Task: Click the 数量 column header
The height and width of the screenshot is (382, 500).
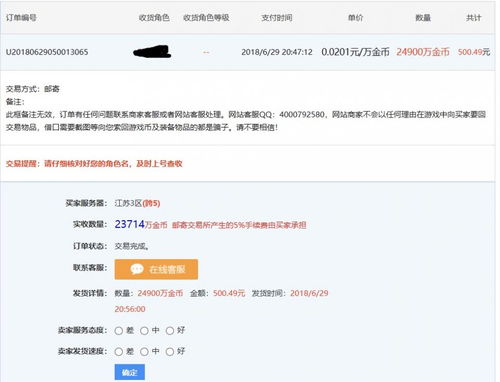Action: point(423,18)
